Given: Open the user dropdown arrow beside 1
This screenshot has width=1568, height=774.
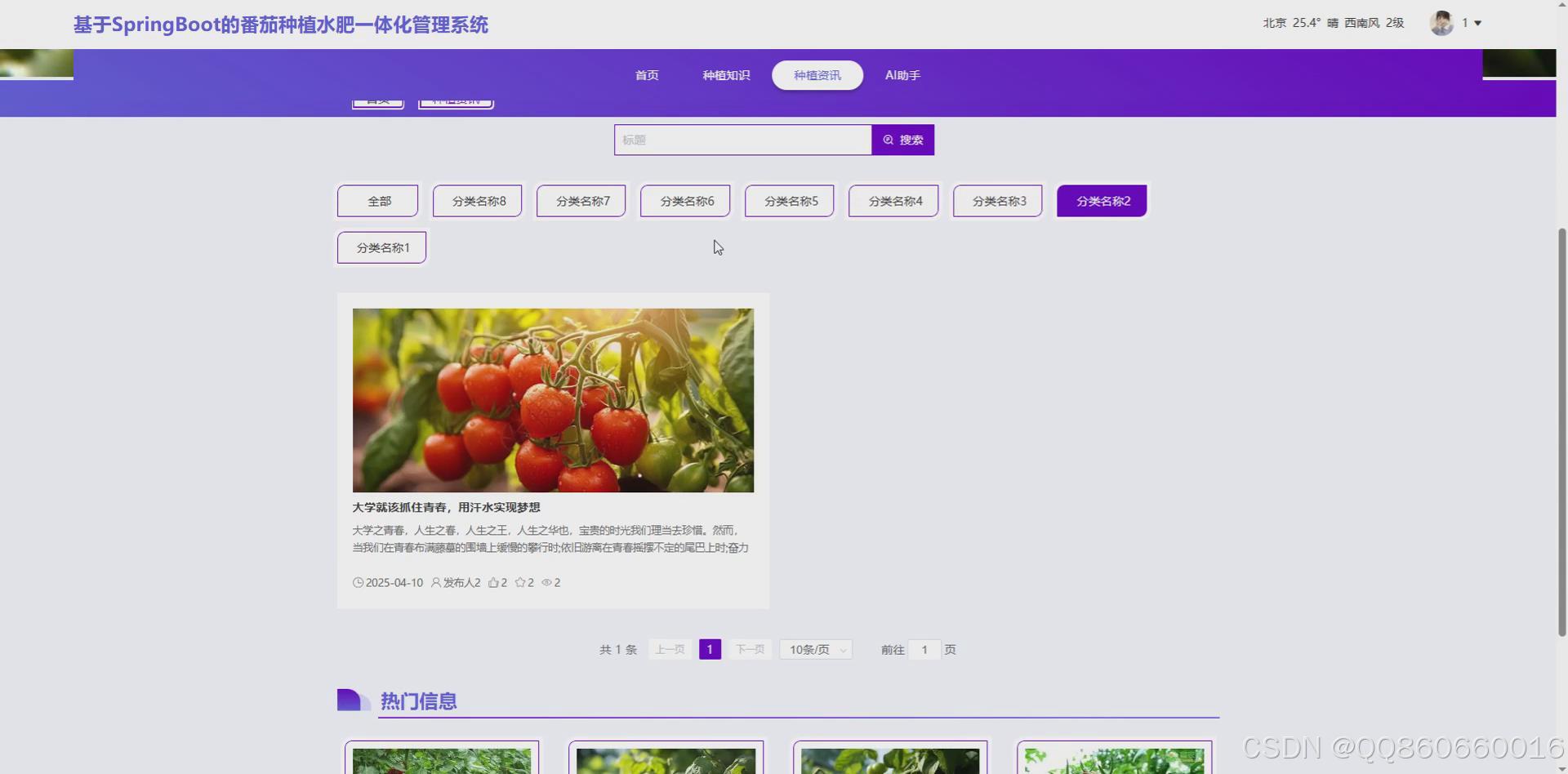Looking at the screenshot, I should point(1477,24).
